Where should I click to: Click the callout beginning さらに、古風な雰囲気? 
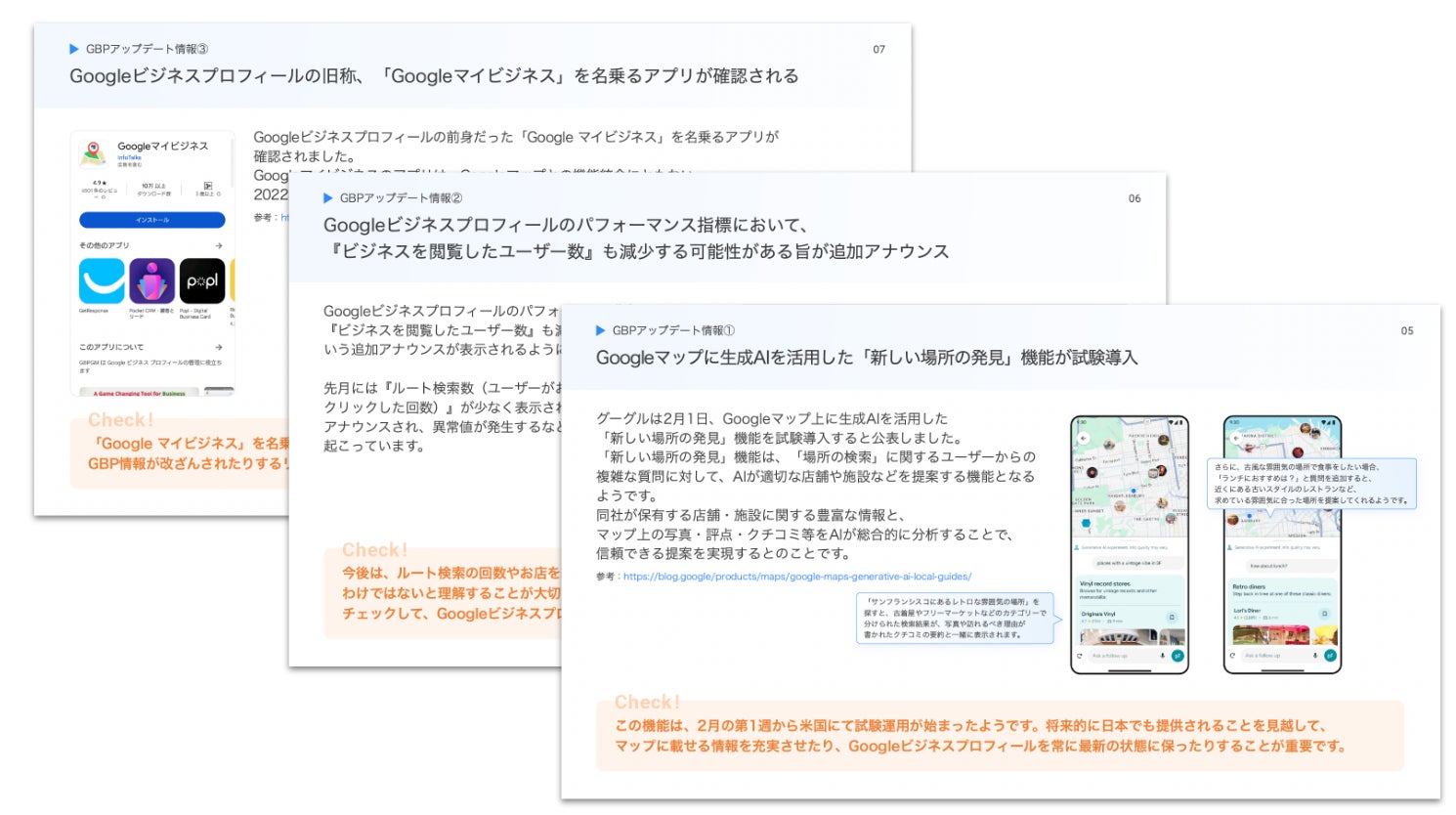pyautogui.click(x=1311, y=484)
